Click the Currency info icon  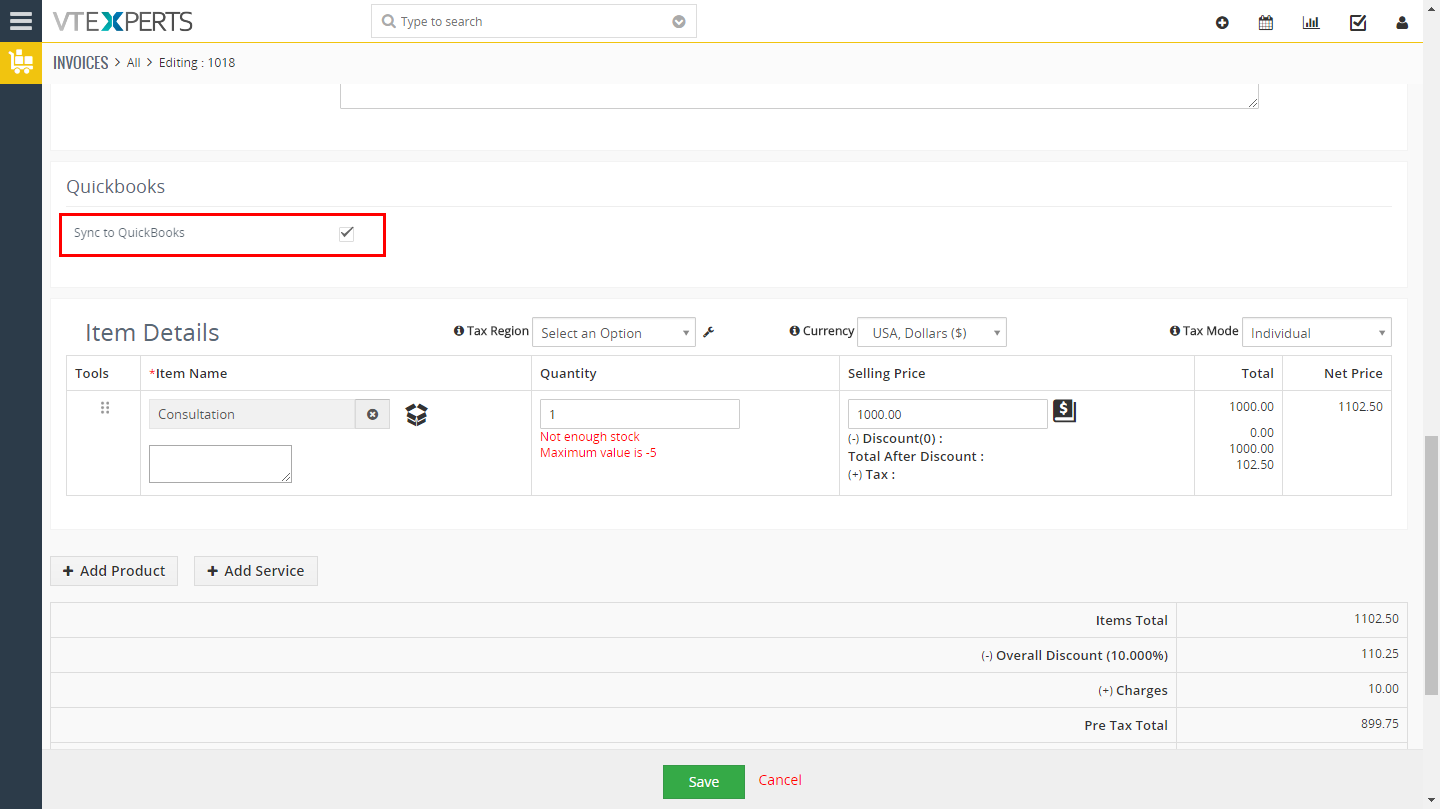[794, 331]
